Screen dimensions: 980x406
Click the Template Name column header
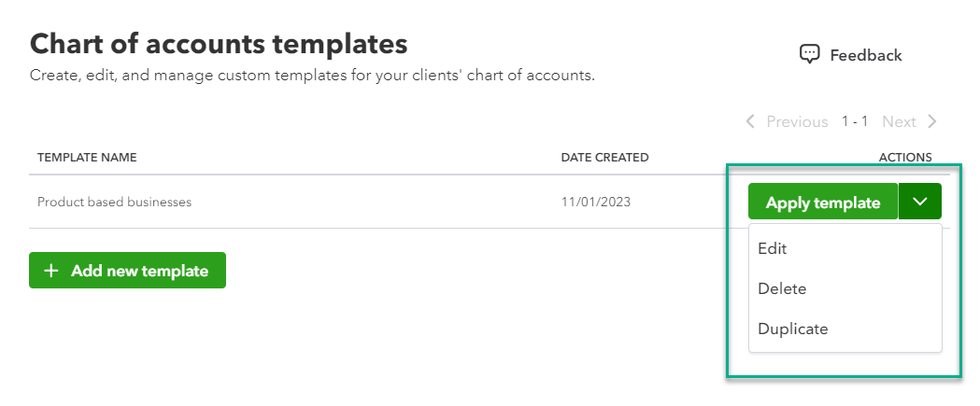[x=87, y=157]
